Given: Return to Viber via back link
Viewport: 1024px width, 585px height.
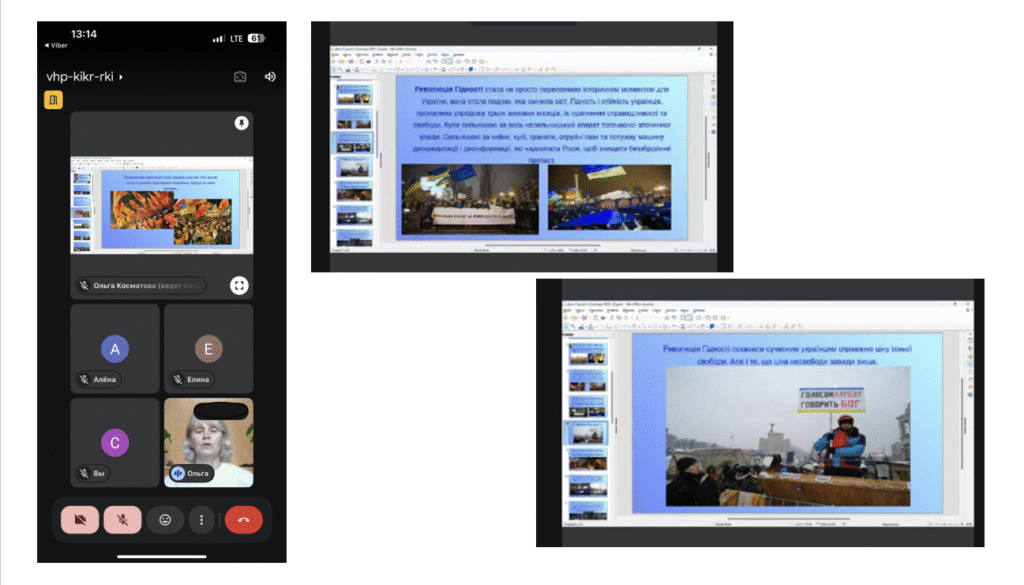Looking at the screenshot, I should [x=56, y=45].
